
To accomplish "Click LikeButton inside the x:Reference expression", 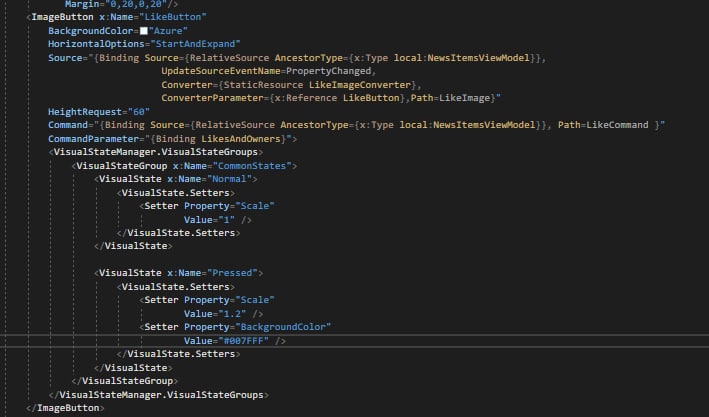I will [371, 98].
